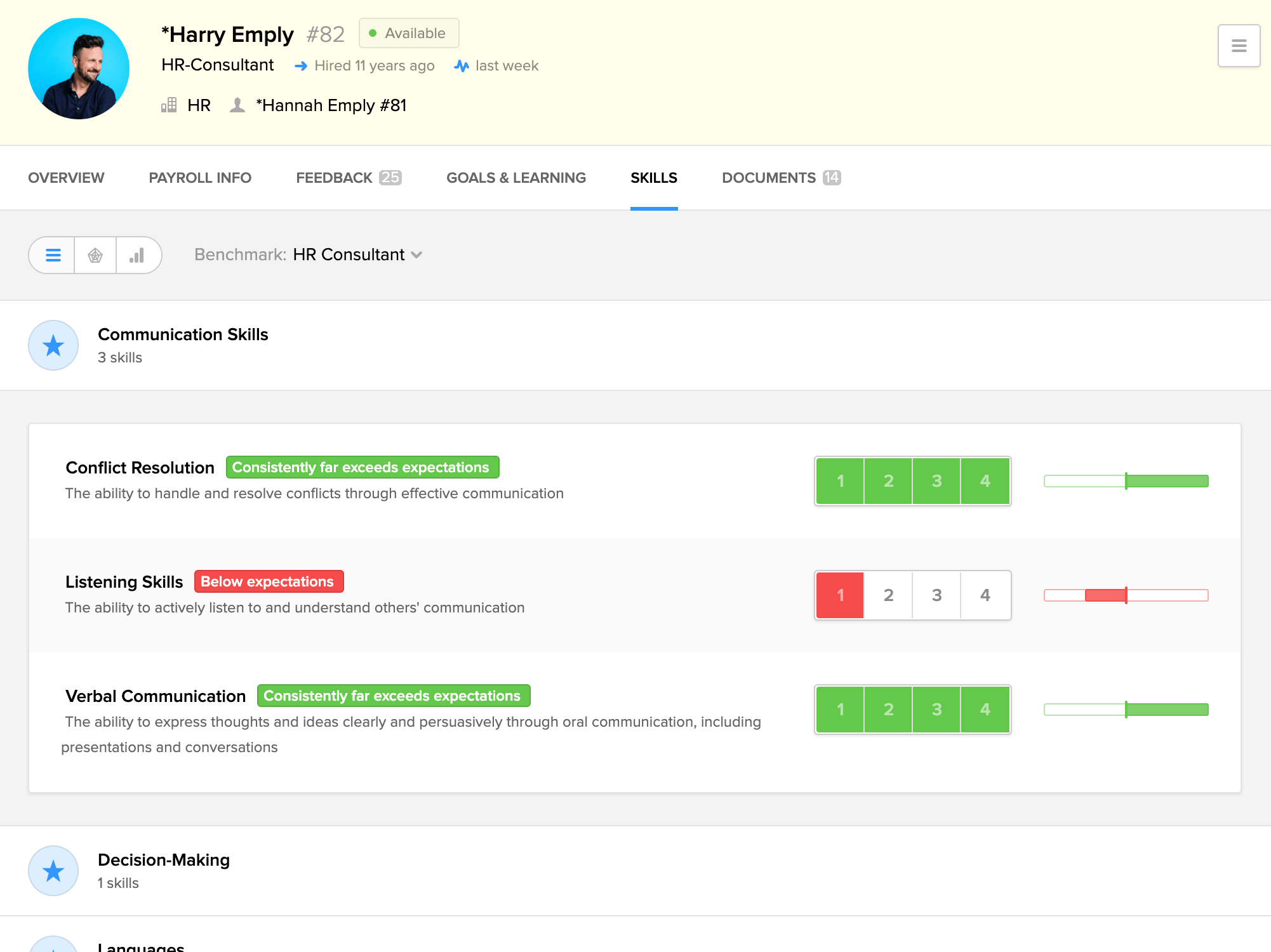Click the hired arrow icon in header
Image resolution: width=1271 pixels, height=952 pixels.
coord(301,65)
